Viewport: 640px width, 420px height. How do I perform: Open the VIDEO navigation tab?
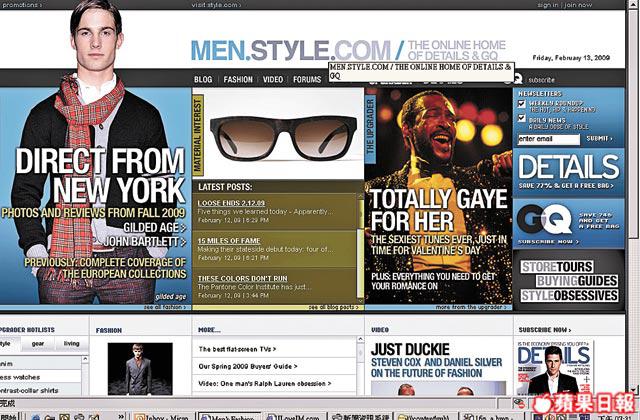click(x=273, y=80)
